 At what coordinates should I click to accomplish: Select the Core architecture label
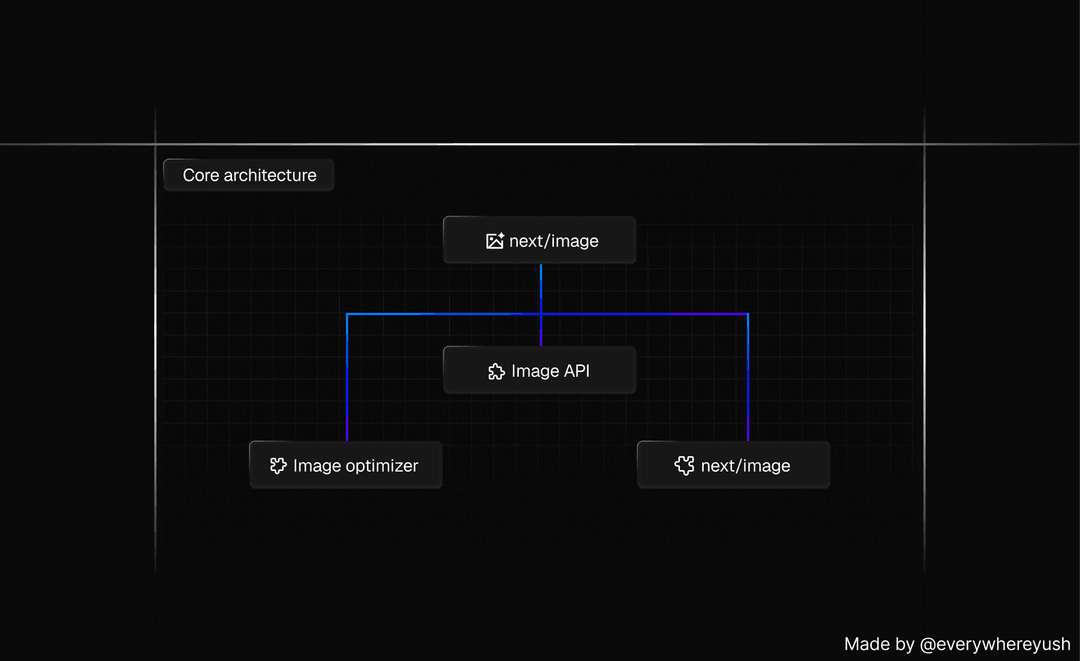pyautogui.click(x=249, y=175)
